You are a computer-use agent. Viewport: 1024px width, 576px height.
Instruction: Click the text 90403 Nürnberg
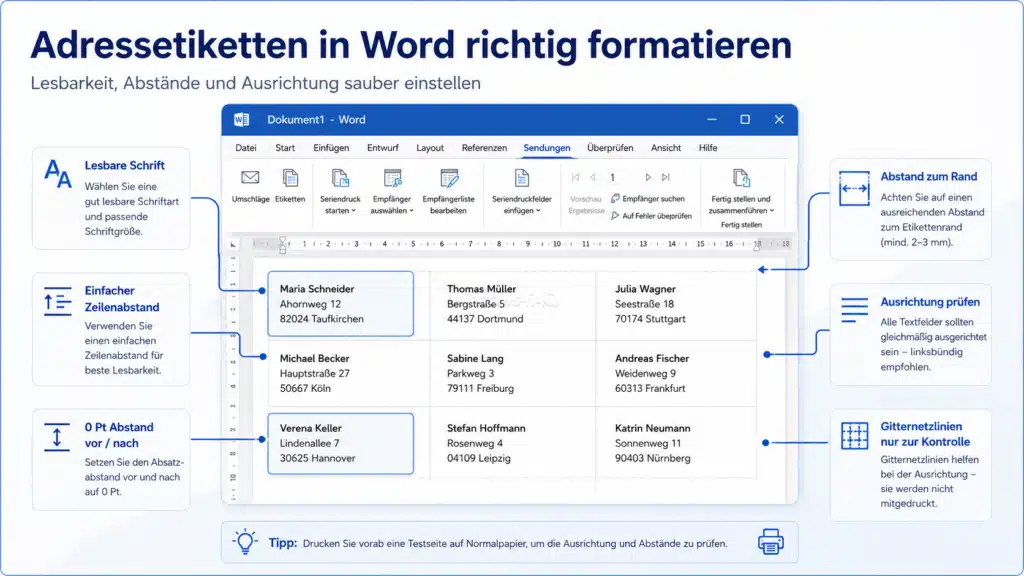pyautogui.click(x=652, y=458)
